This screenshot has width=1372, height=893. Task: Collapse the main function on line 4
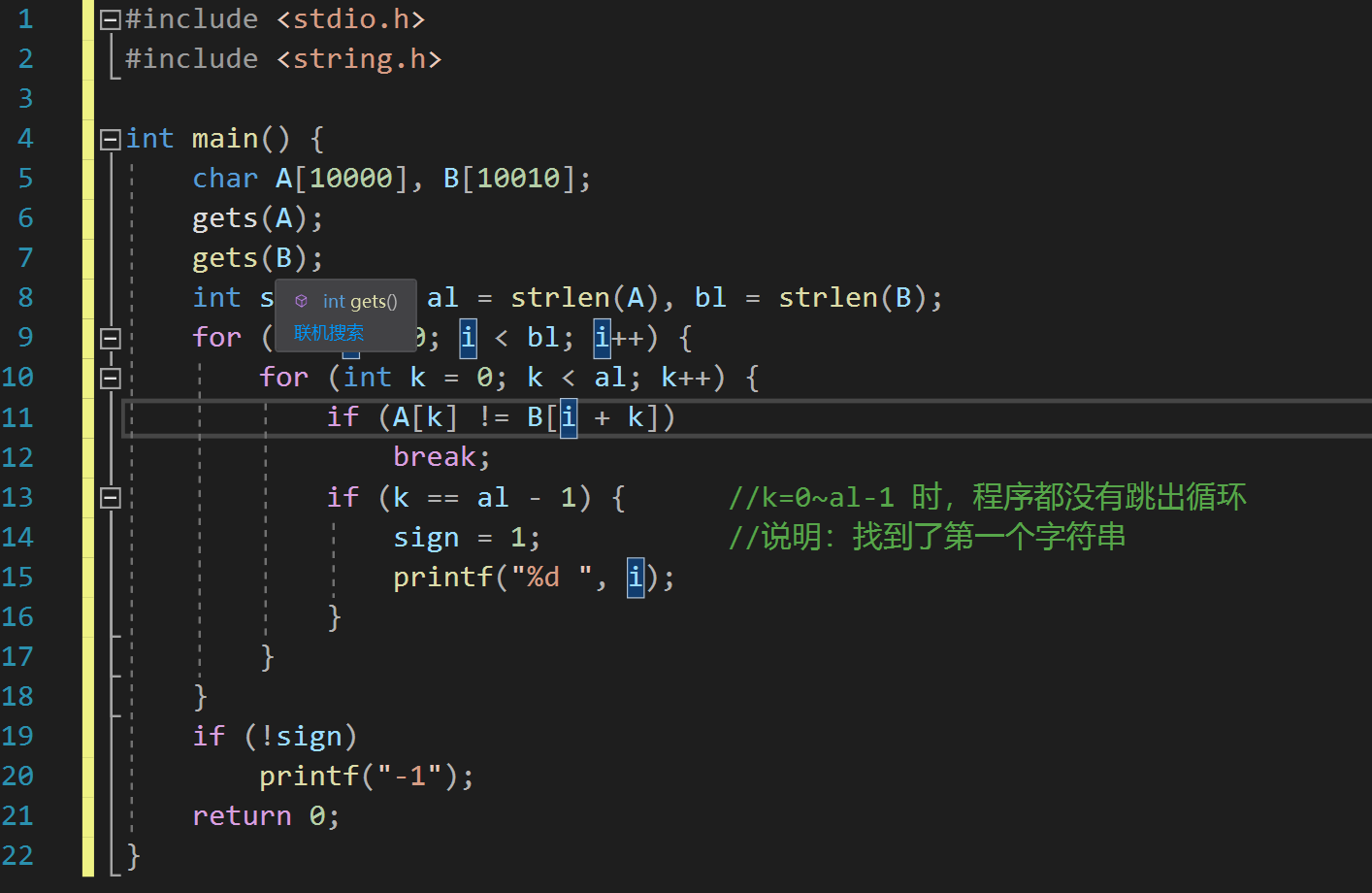pos(111,139)
